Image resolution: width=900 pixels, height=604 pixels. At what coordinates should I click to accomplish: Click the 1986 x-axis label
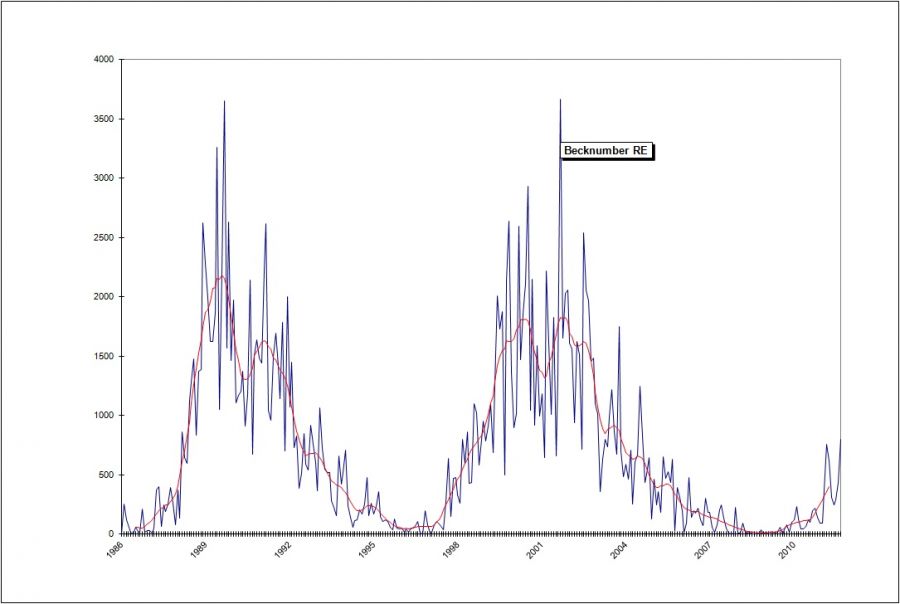click(115, 549)
